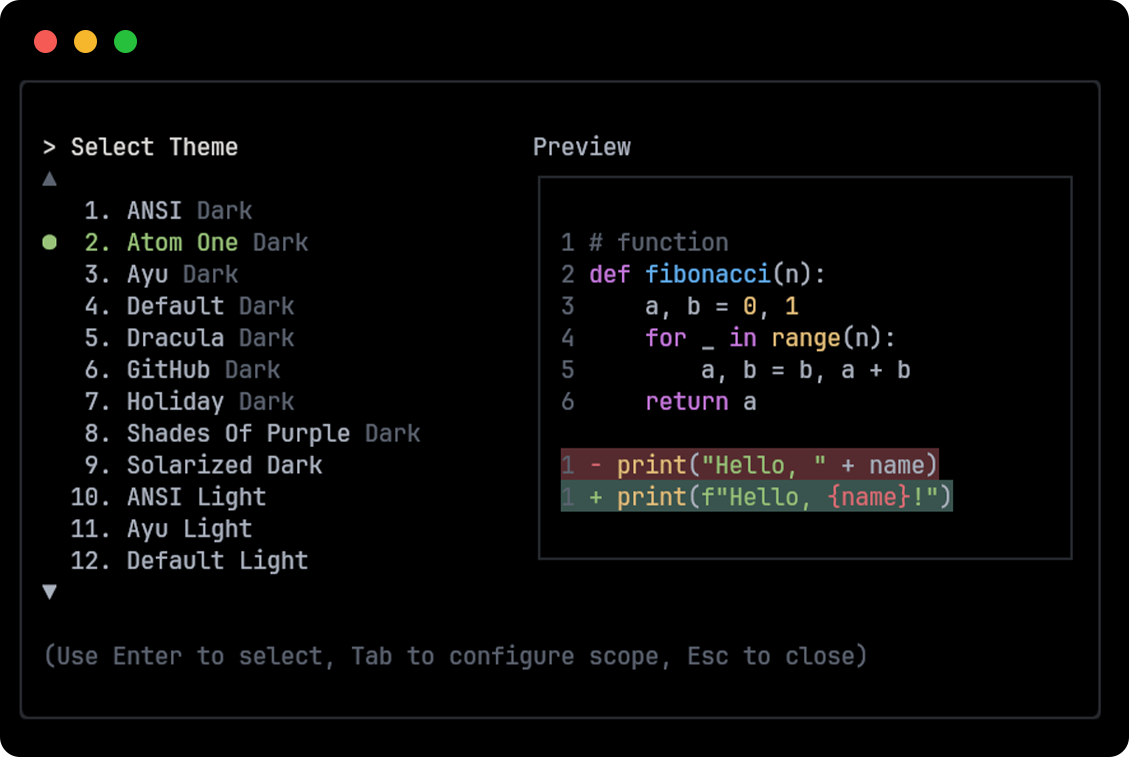Click the Preview heading above the code pane
1129x757 pixels.
tap(582, 146)
